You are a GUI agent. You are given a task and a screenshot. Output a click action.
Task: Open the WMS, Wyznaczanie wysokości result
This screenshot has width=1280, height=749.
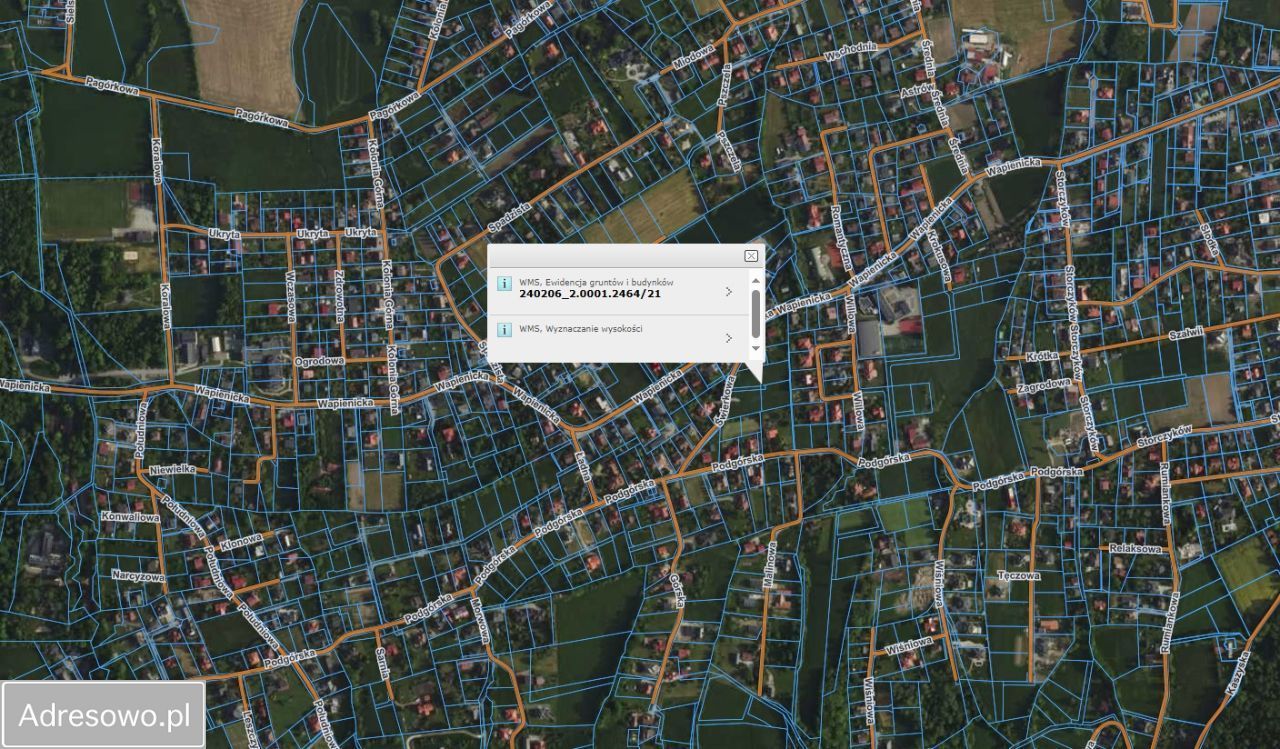pos(581,329)
